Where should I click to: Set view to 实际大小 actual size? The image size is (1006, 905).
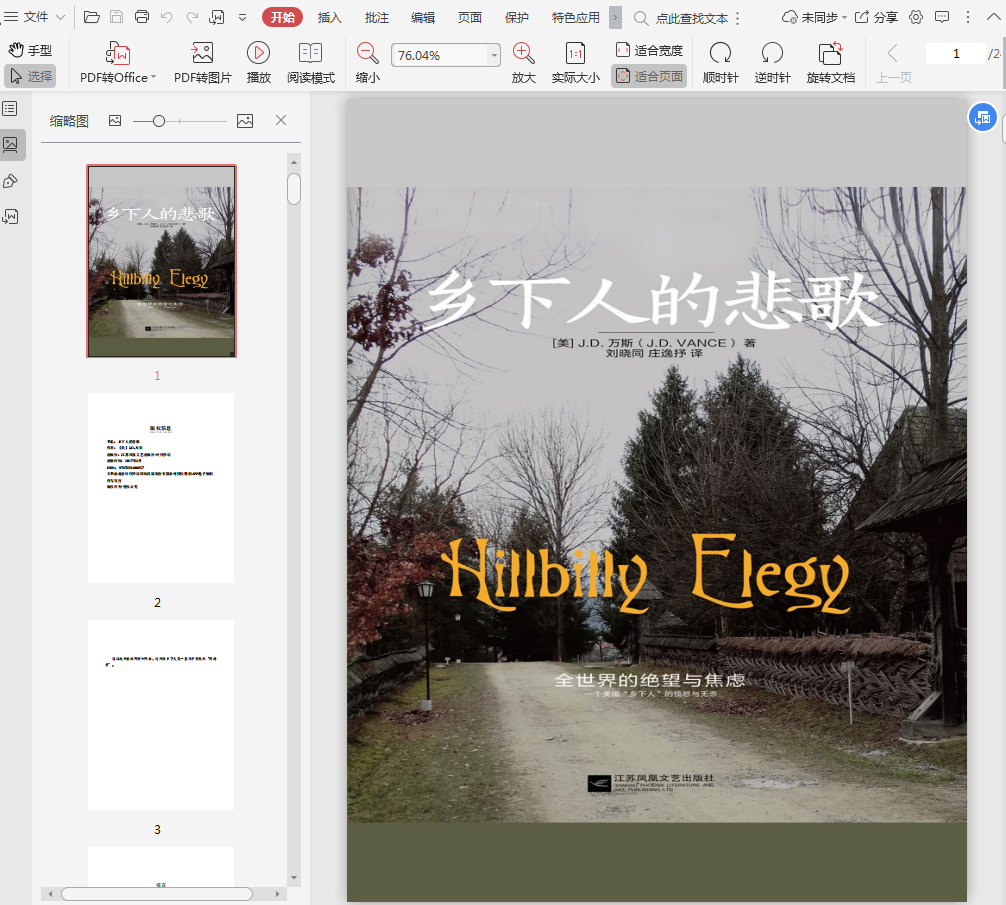(575, 63)
